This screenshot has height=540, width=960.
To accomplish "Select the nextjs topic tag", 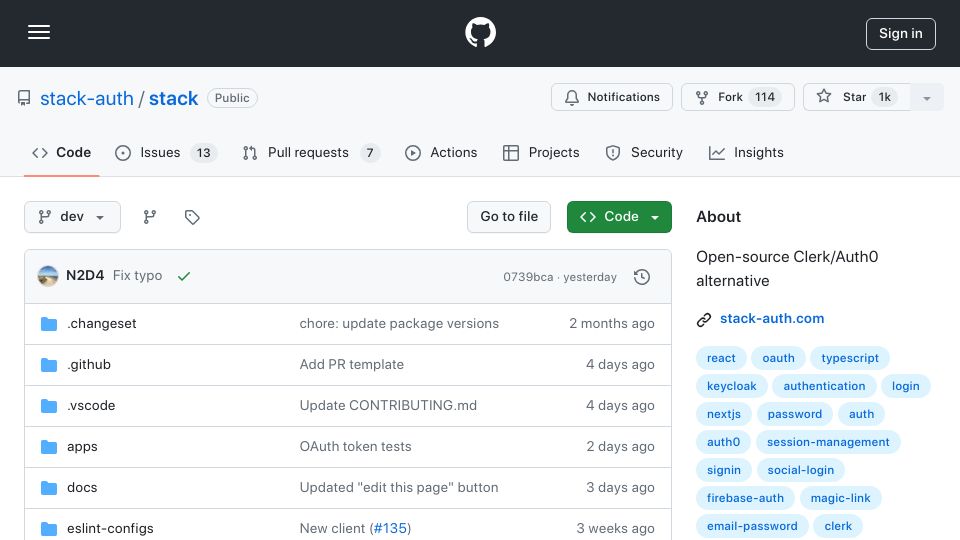I will coord(724,414).
